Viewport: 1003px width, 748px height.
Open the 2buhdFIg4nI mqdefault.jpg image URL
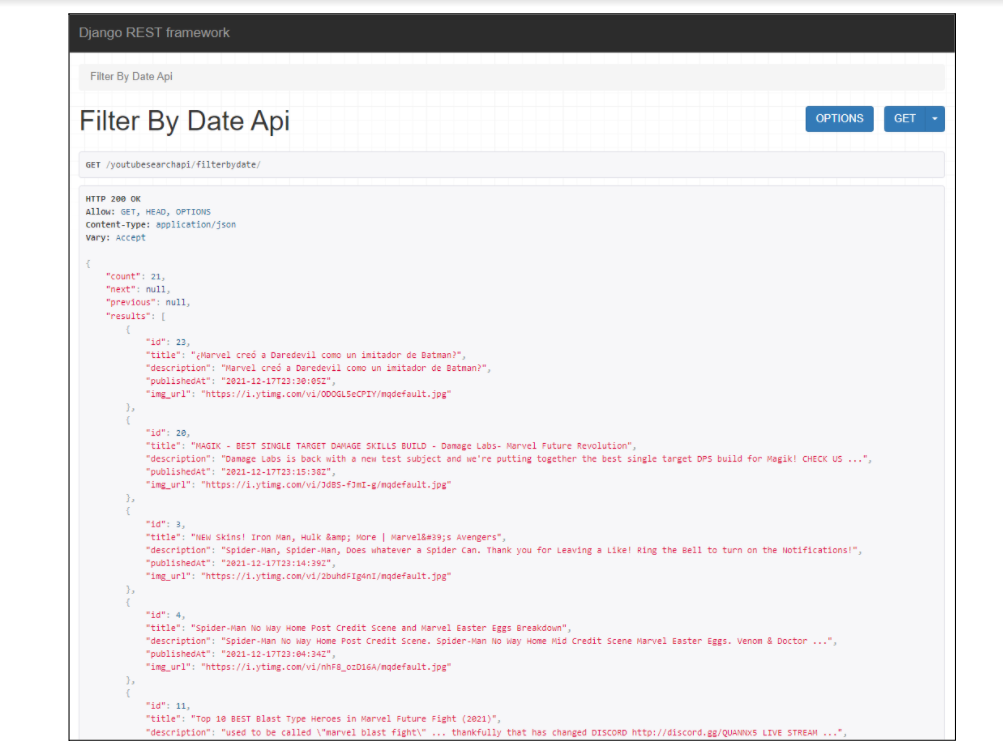326,576
